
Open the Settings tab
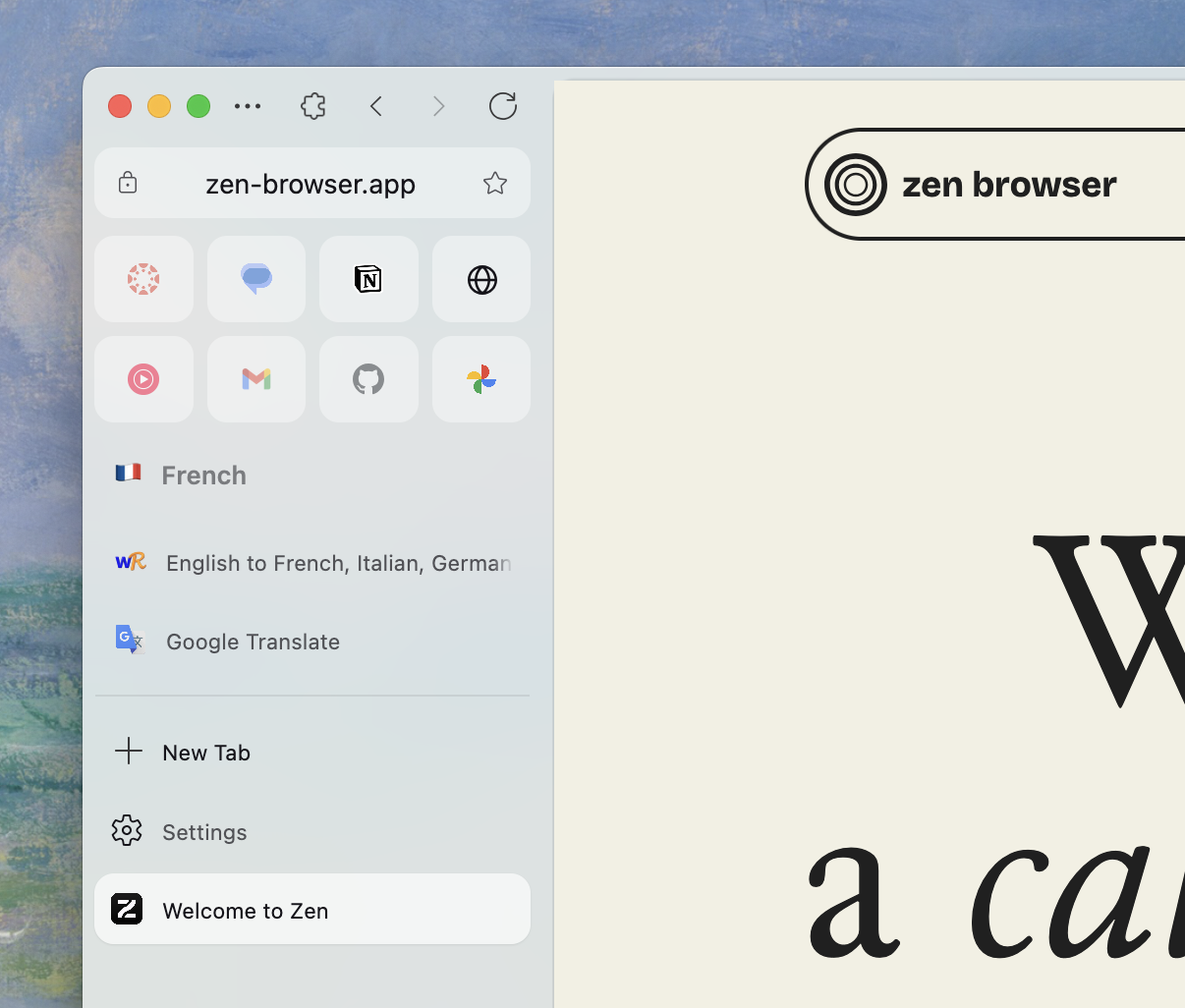tap(312, 832)
